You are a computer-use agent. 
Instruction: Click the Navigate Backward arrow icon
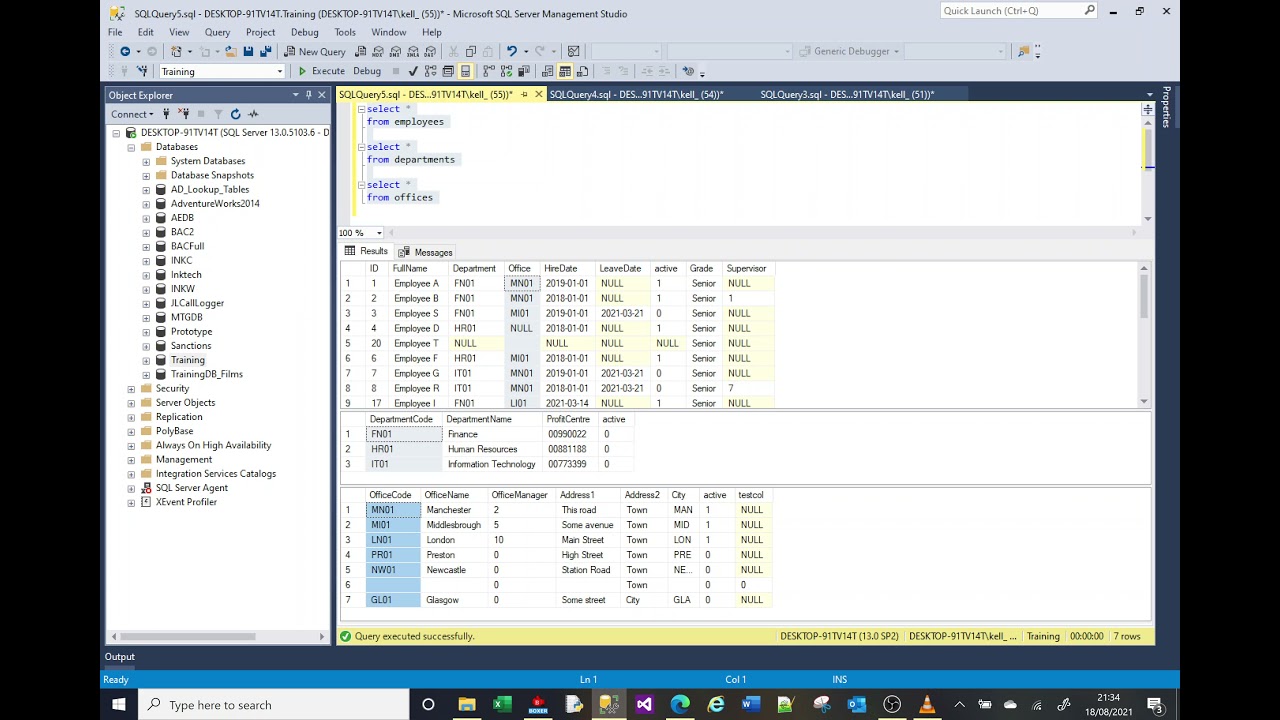point(125,51)
